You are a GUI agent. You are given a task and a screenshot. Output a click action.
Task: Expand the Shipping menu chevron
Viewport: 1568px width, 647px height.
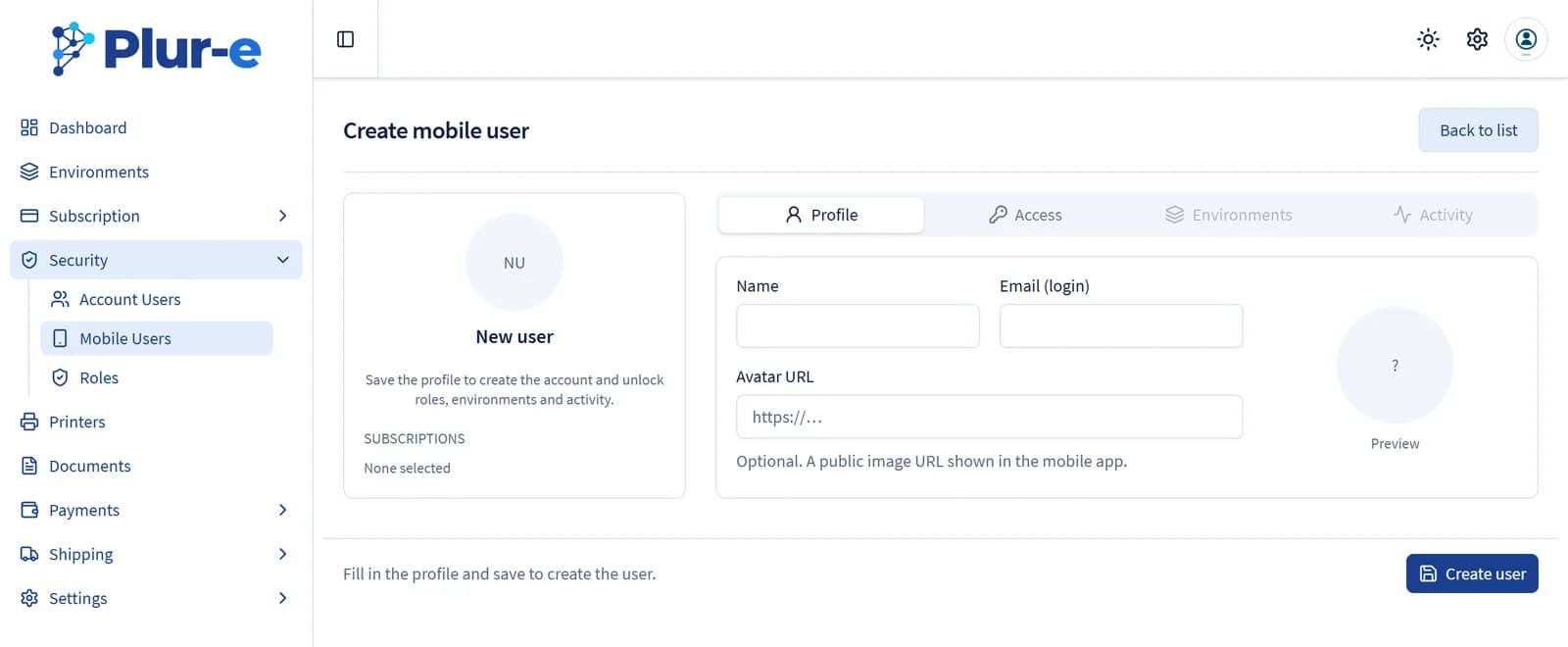tap(282, 554)
